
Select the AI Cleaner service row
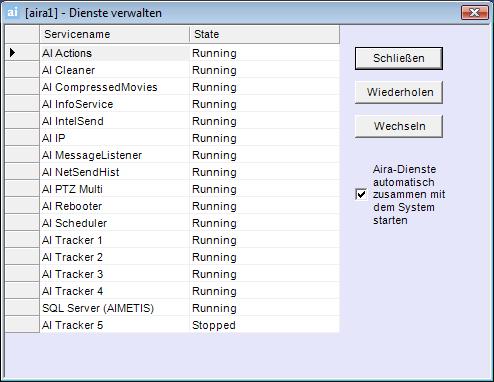click(x=189, y=70)
